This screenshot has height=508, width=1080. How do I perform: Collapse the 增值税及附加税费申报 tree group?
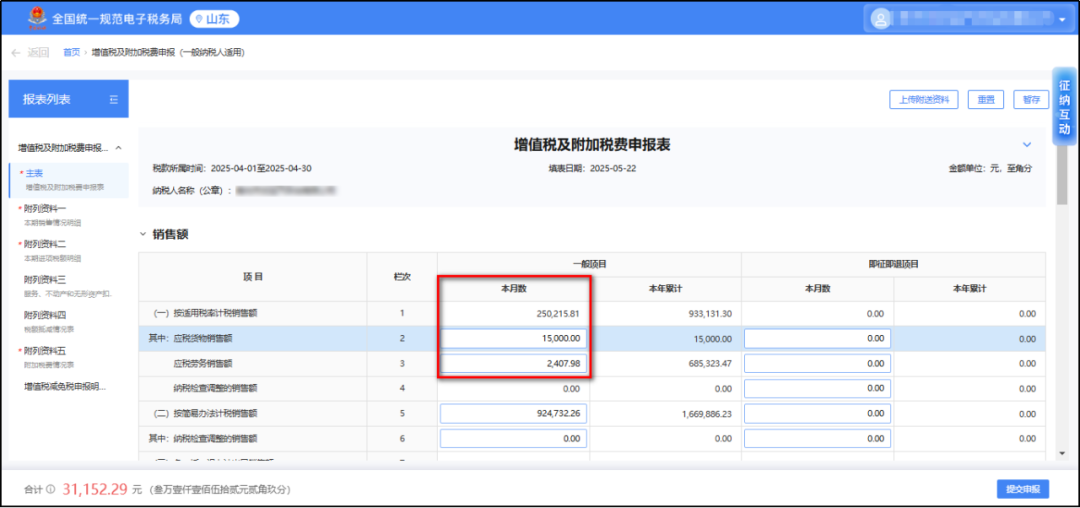click(118, 148)
